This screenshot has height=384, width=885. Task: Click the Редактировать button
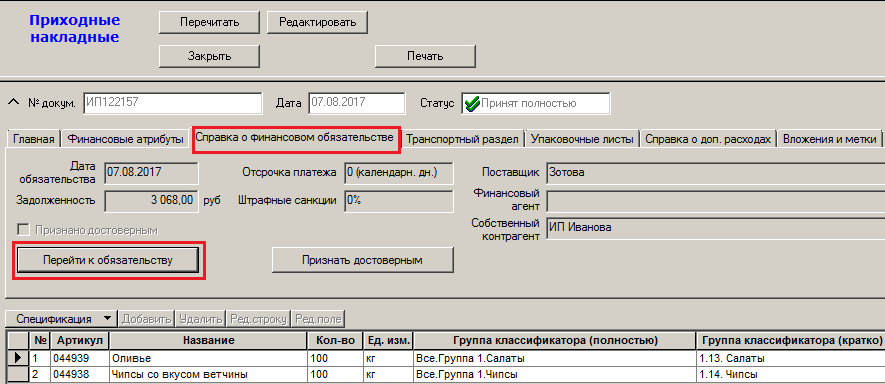click(317, 23)
